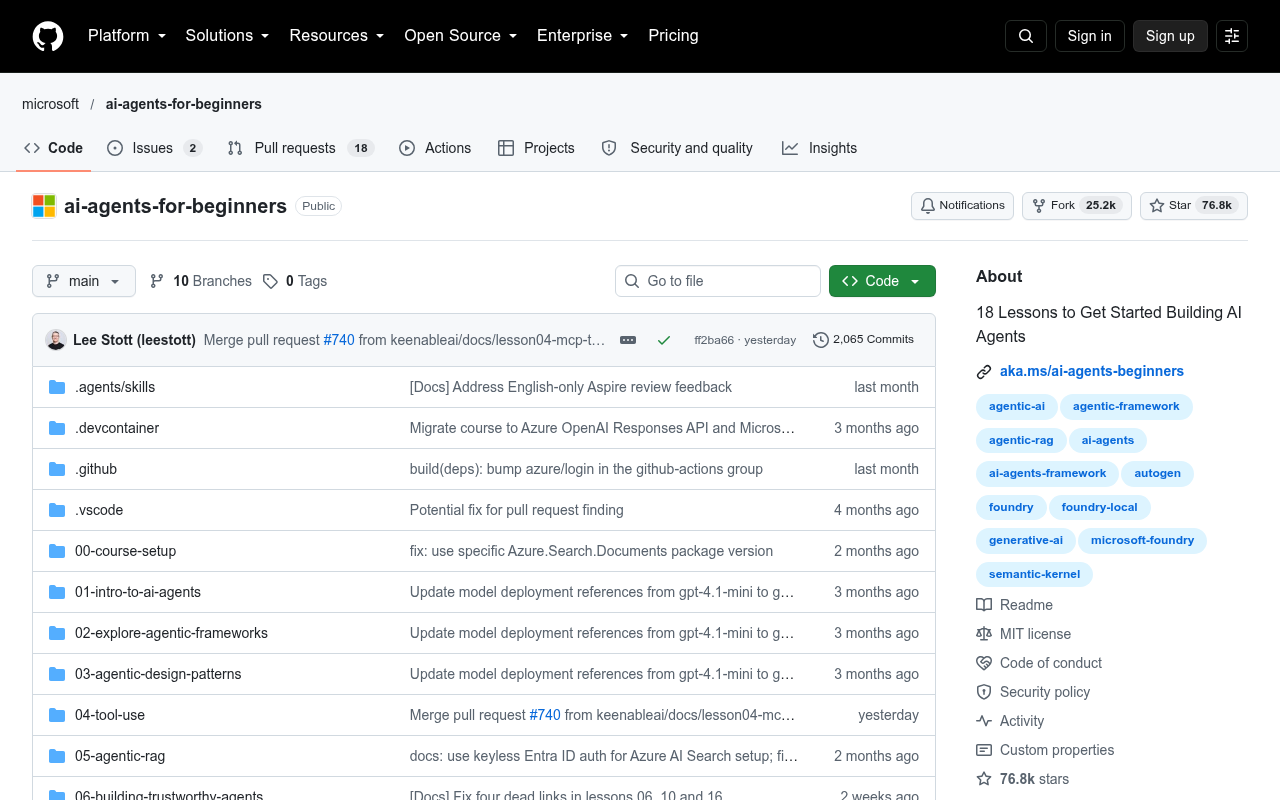Screen dimensions: 1280x800
Task: Click the 05-agentic-rag folder icon
Action: click(x=57, y=756)
